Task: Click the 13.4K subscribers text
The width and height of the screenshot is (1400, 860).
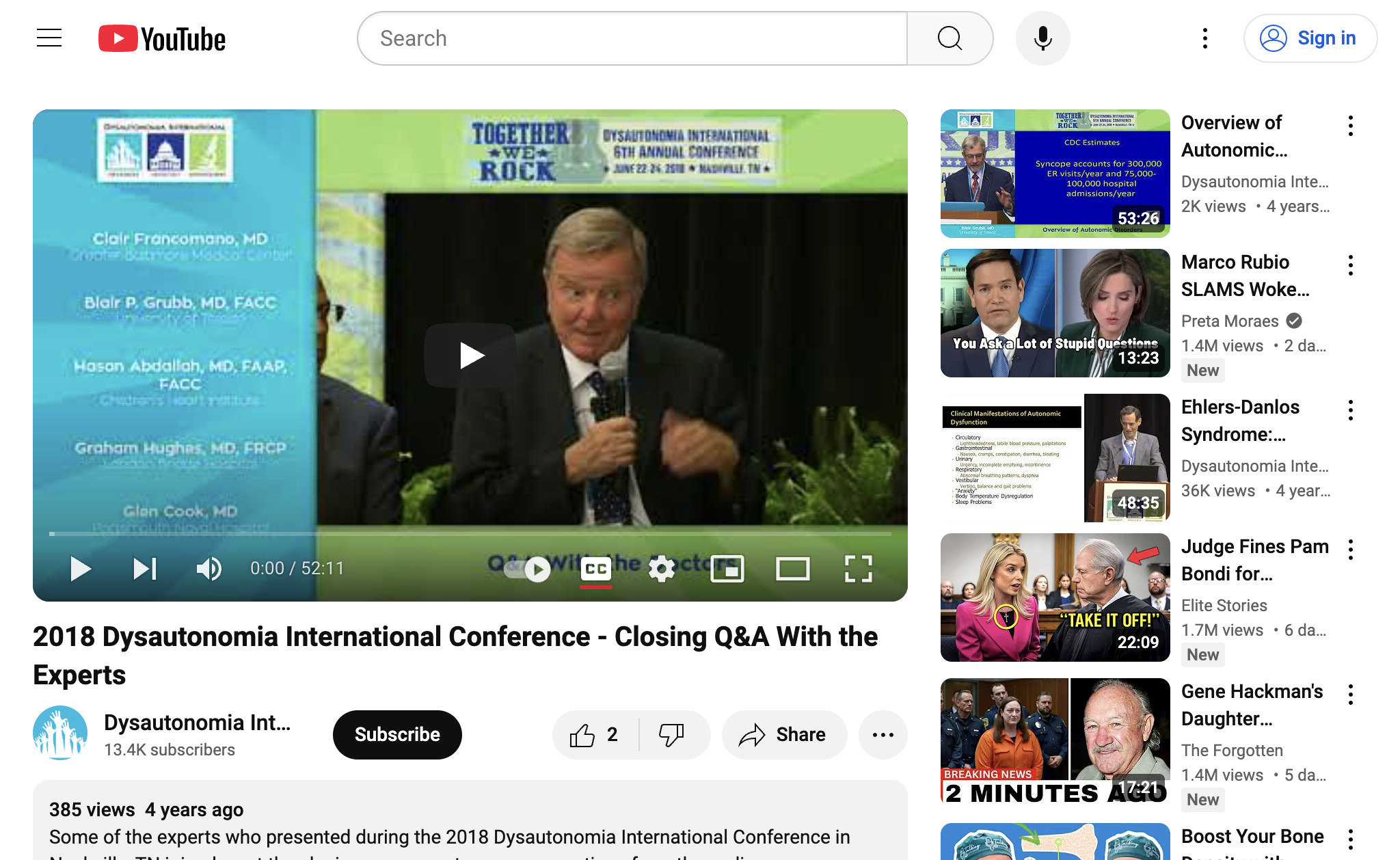Action: point(170,750)
